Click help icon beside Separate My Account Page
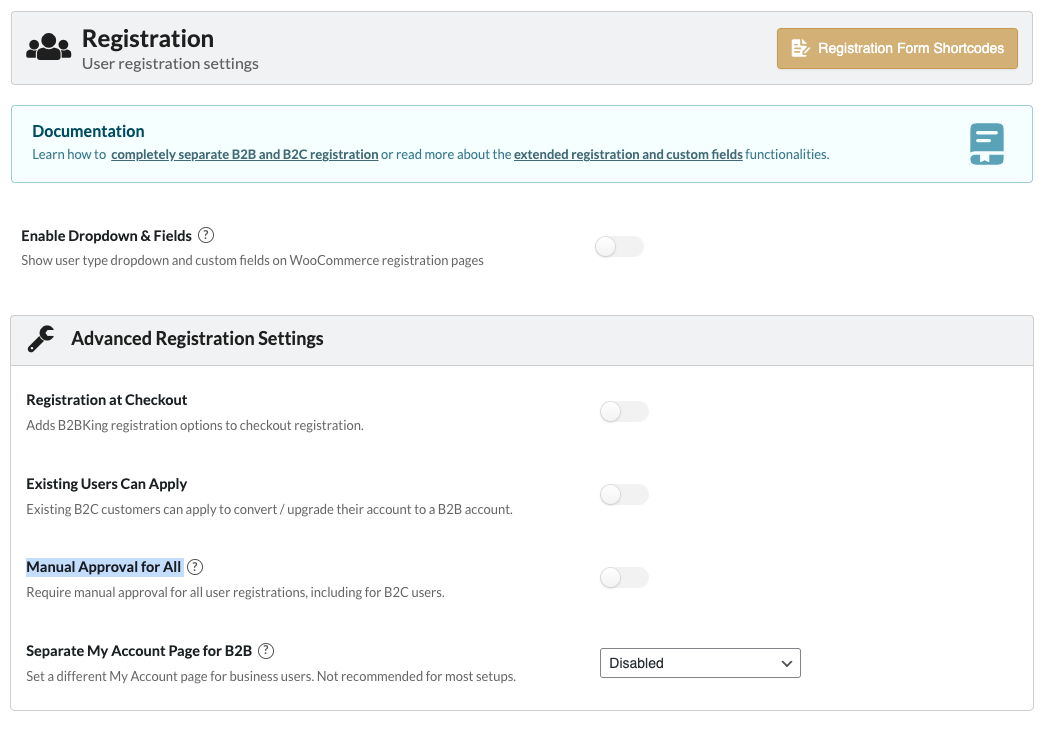 click(x=266, y=651)
